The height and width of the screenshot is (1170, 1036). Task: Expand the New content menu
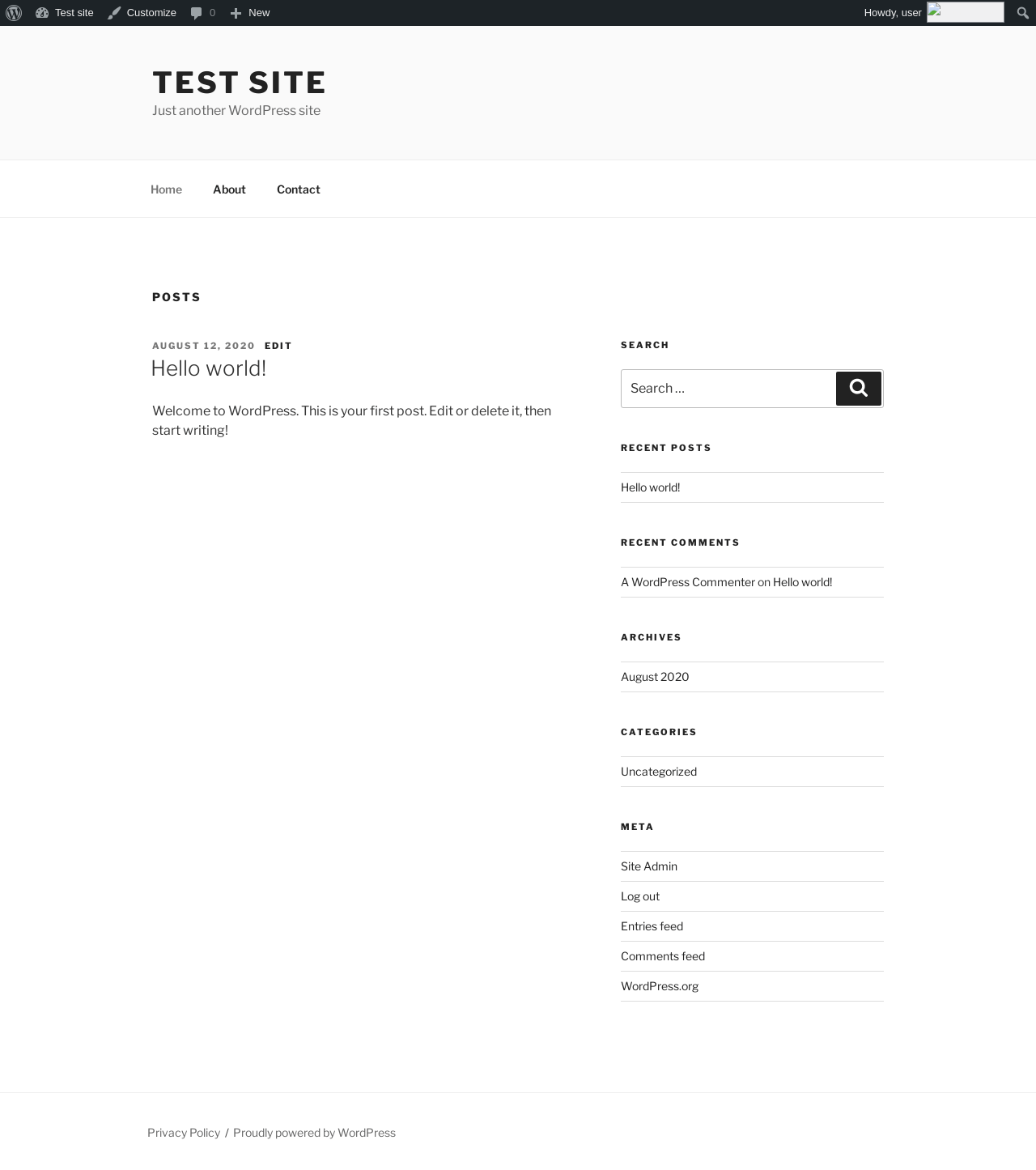[x=259, y=13]
